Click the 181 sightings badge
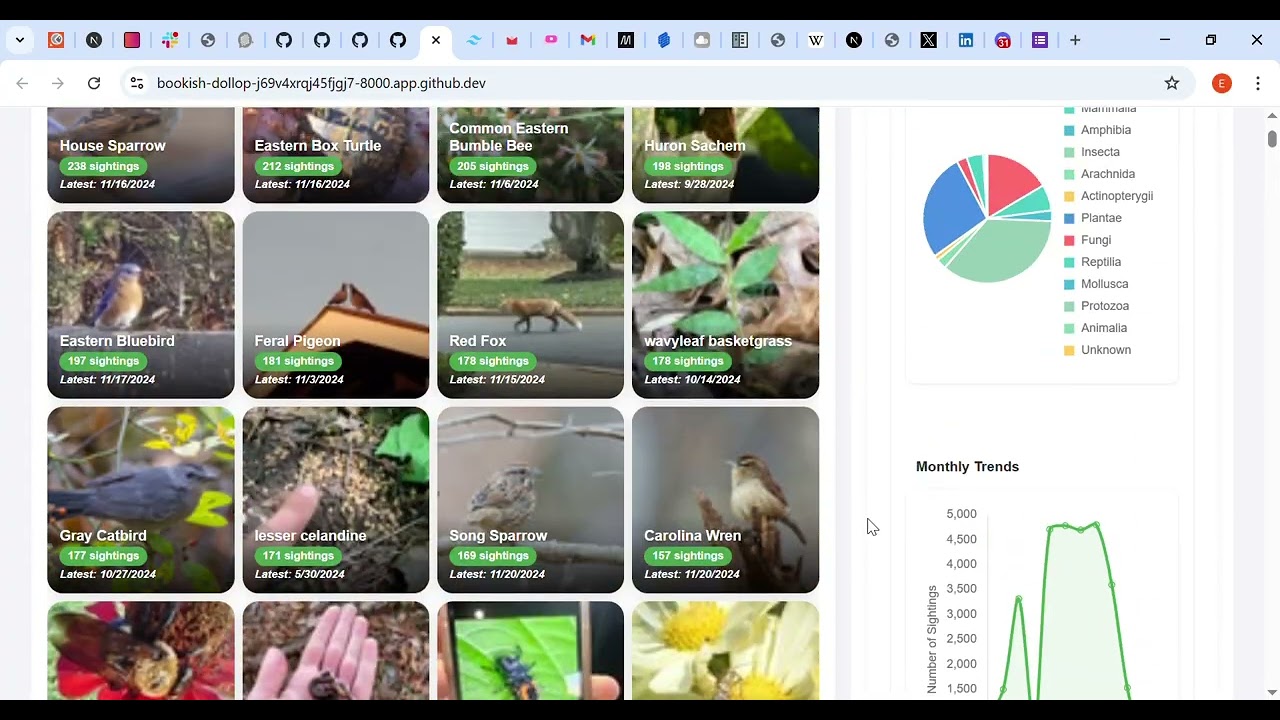1280x720 pixels. [x=298, y=361]
